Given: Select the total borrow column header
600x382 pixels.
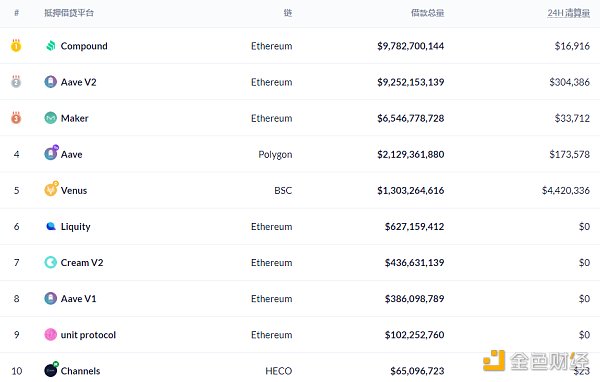Looking at the screenshot, I should point(427,13).
